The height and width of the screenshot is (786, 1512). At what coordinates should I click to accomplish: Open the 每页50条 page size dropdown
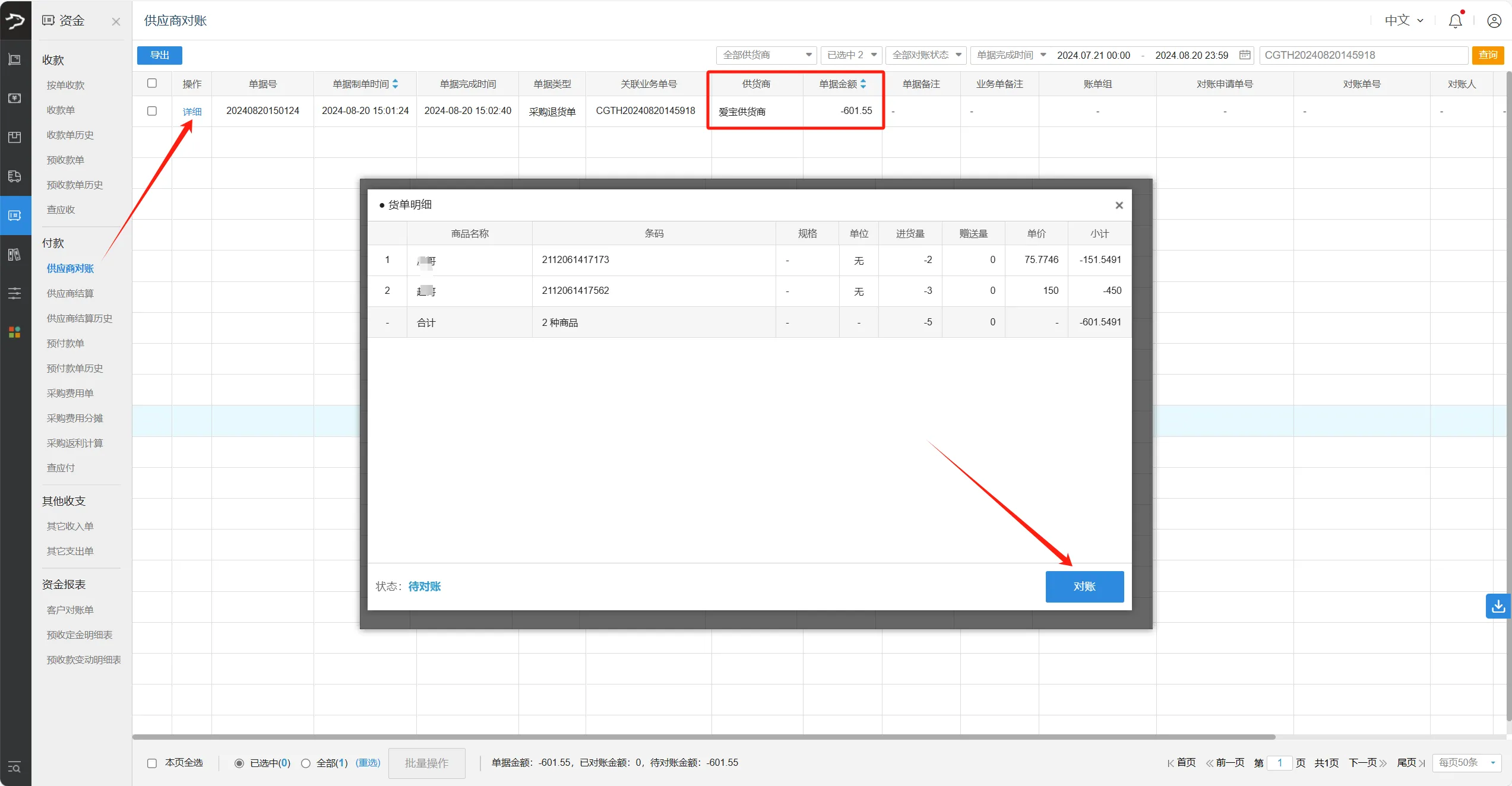1466,763
